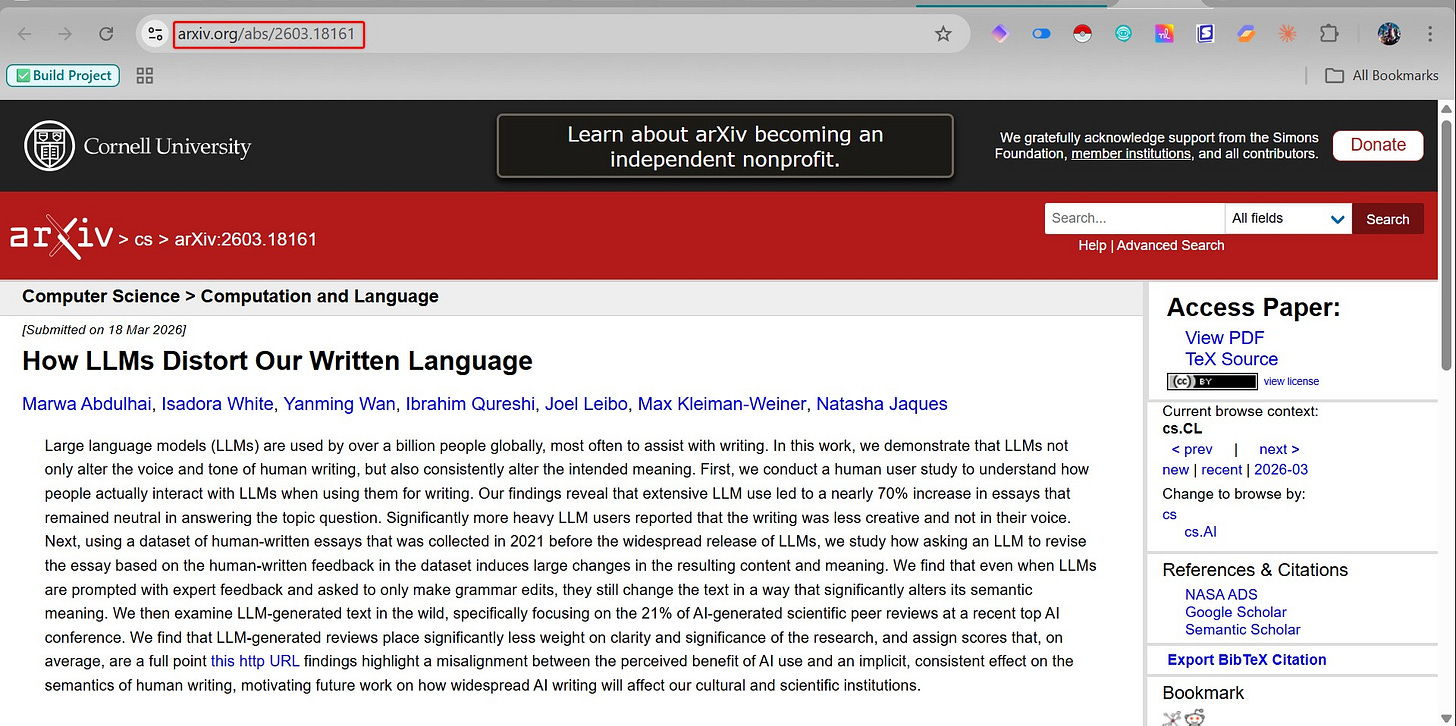
Task: Bookmark the page with the star icon
Action: click(x=943, y=33)
